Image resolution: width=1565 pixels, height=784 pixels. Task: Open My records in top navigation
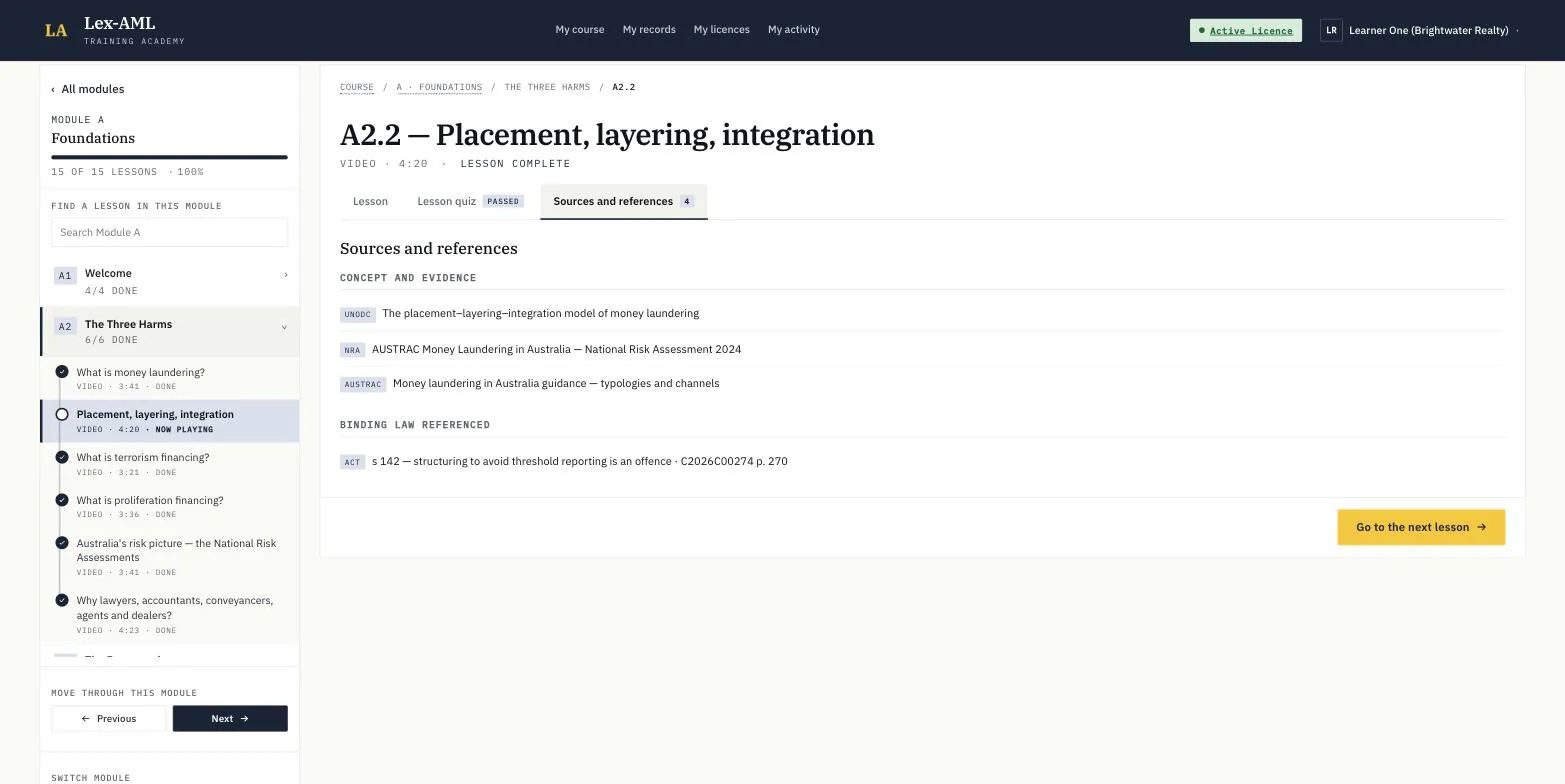(x=649, y=30)
